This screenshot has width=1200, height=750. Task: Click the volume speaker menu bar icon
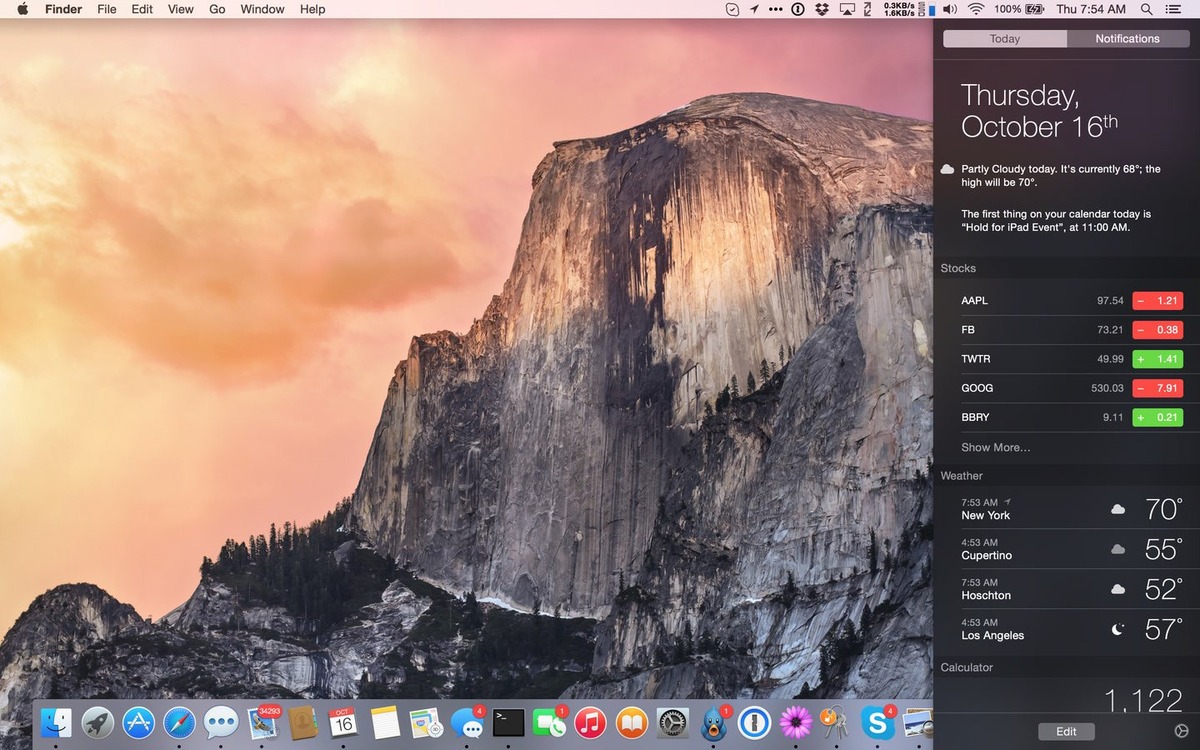point(949,9)
